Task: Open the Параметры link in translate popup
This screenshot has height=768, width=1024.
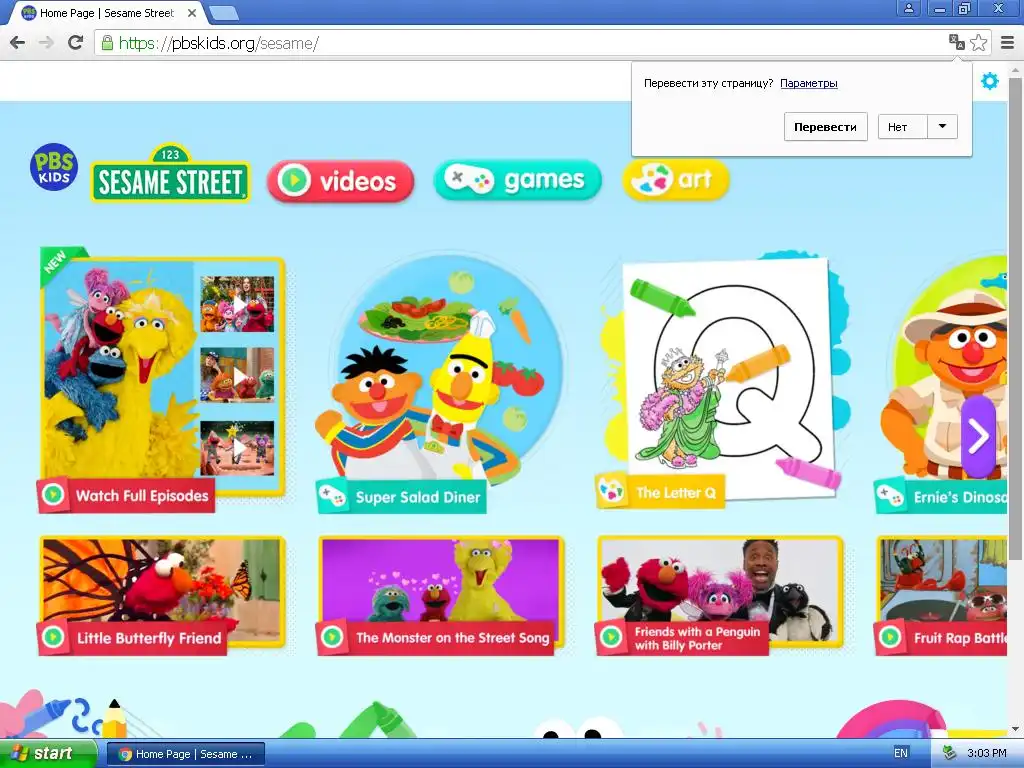Action: click(x=808, y=83)
